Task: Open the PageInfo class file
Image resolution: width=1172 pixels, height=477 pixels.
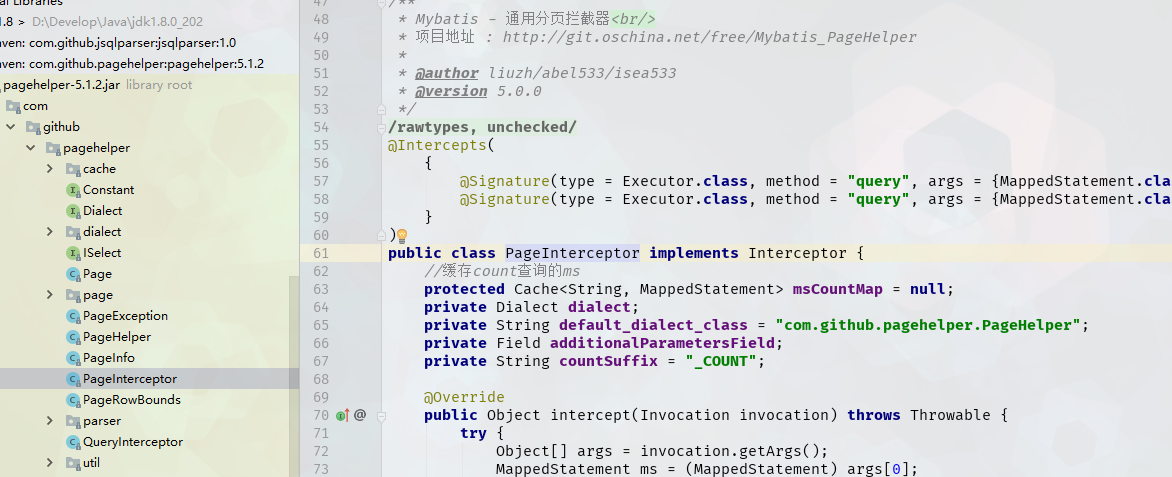Action: (x=108, y=357)
